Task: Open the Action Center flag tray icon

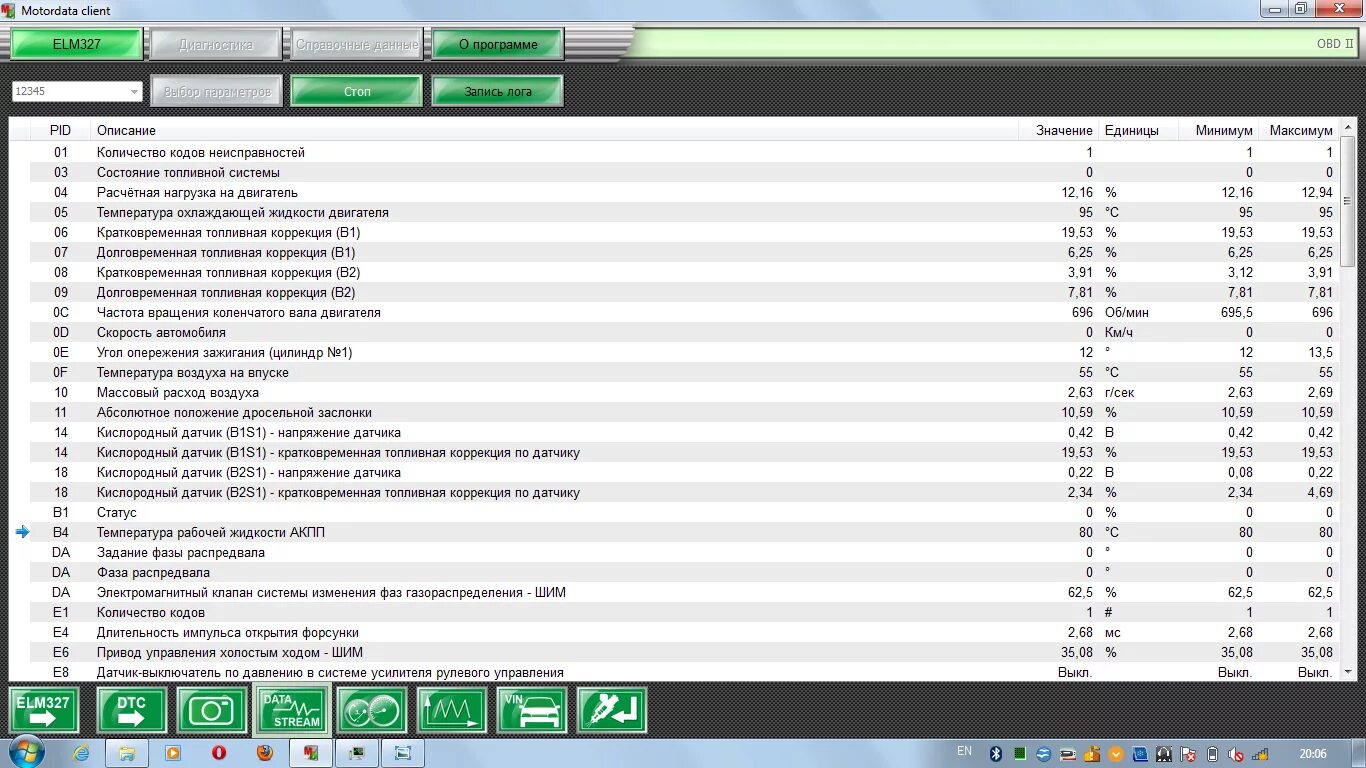Action: pos(1189,754)
